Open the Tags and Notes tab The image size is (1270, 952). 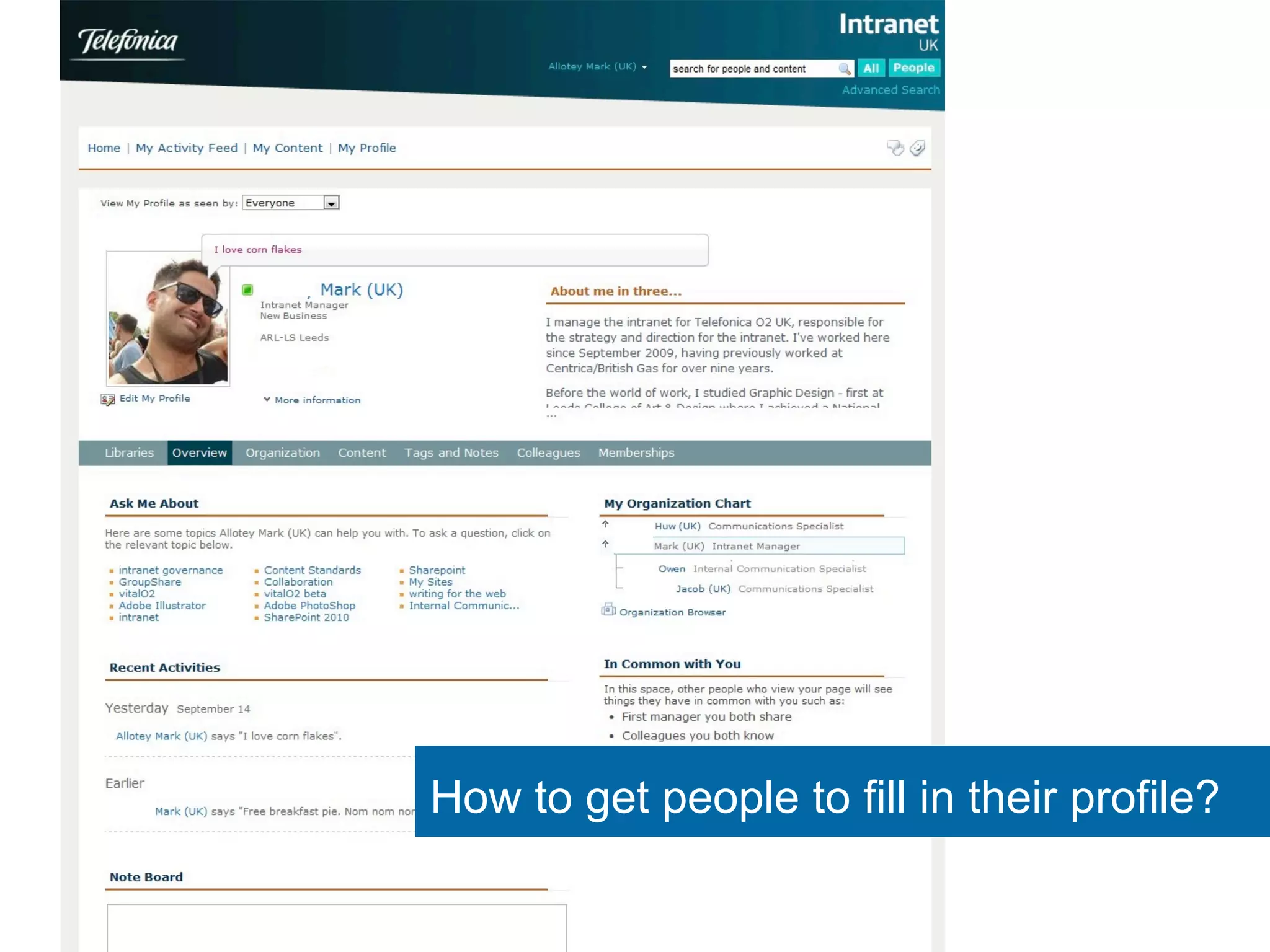point(451,453)
